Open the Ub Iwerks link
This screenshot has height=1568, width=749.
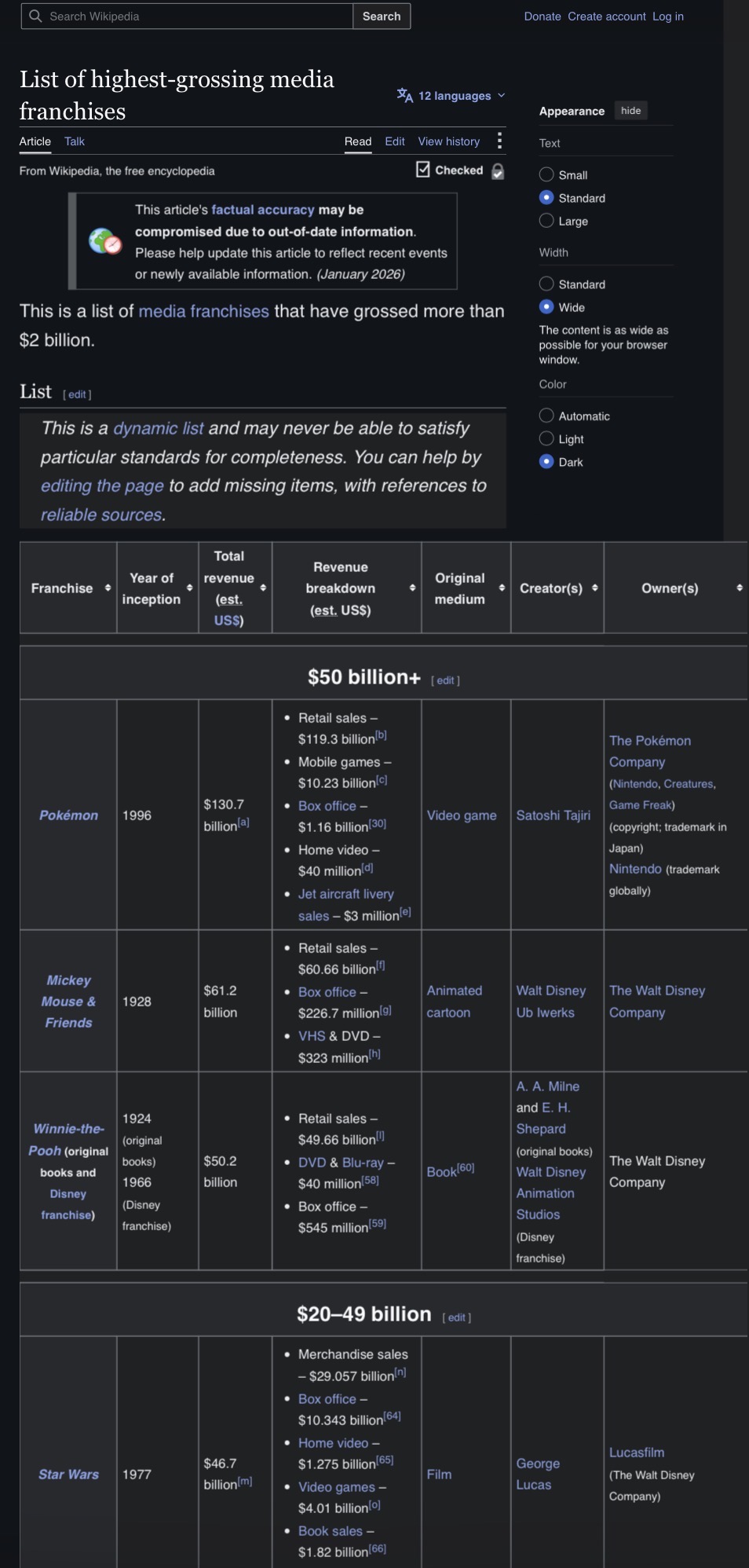[546, 1013]
